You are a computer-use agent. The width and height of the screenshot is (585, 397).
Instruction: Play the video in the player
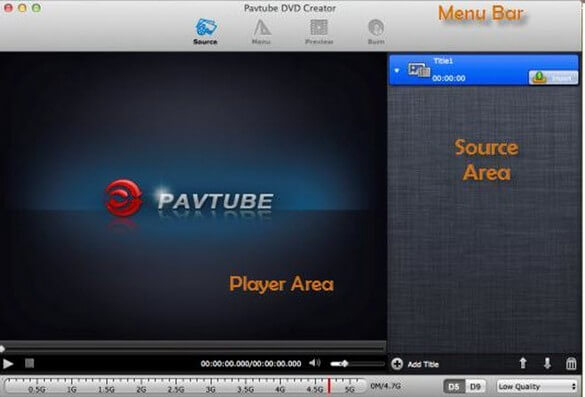click(8, 363)
